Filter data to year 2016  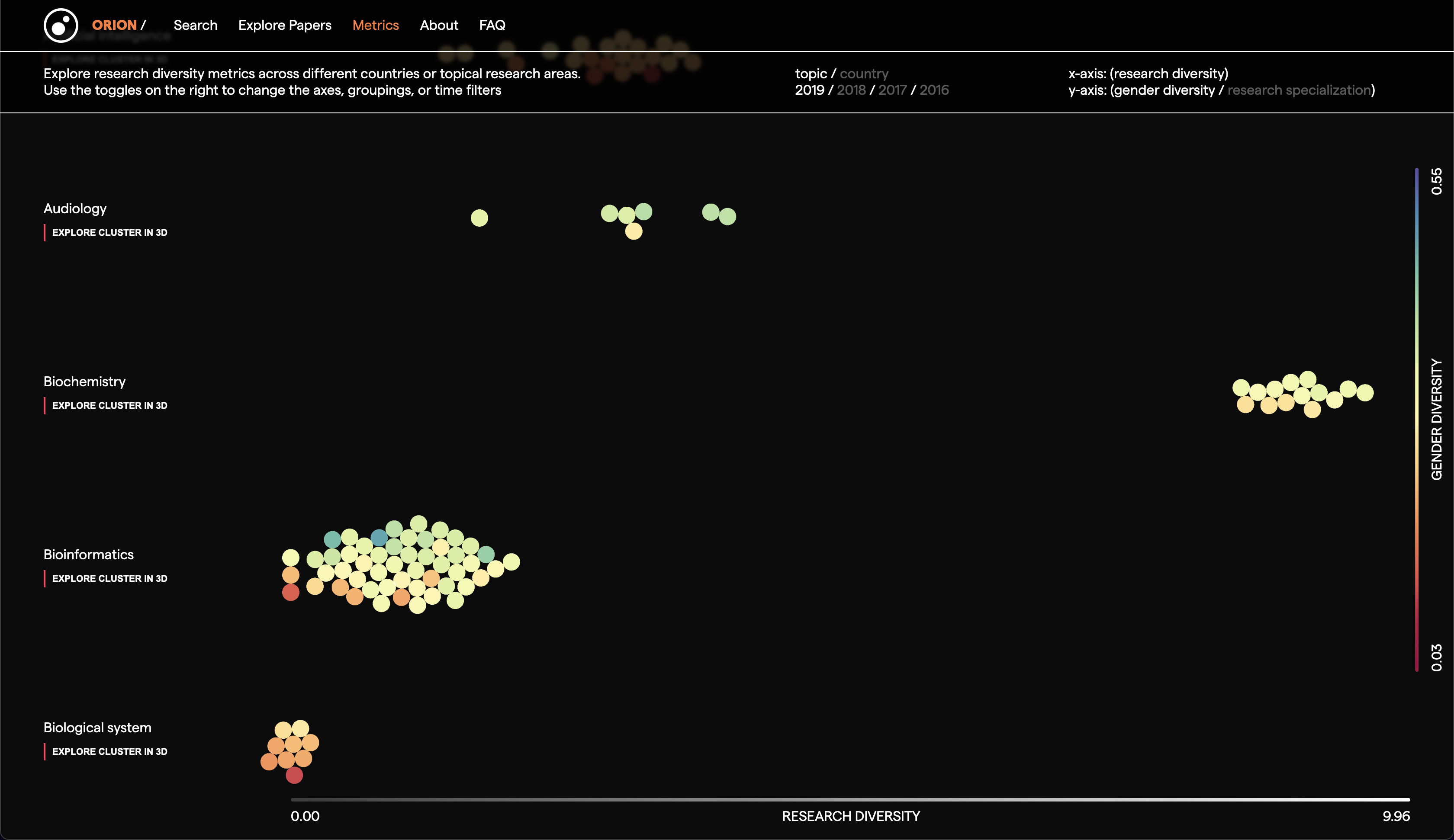pos(933,90)
